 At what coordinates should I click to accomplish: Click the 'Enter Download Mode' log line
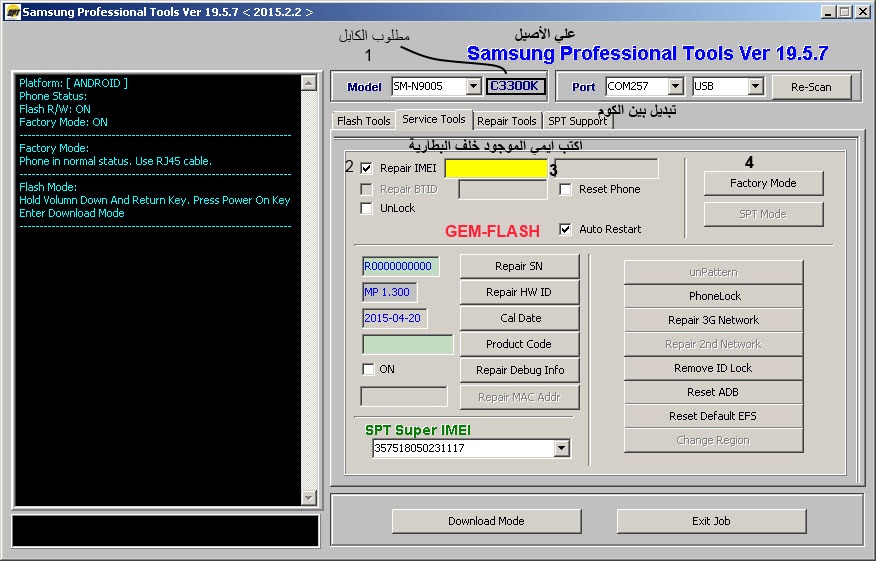[72, 213]
